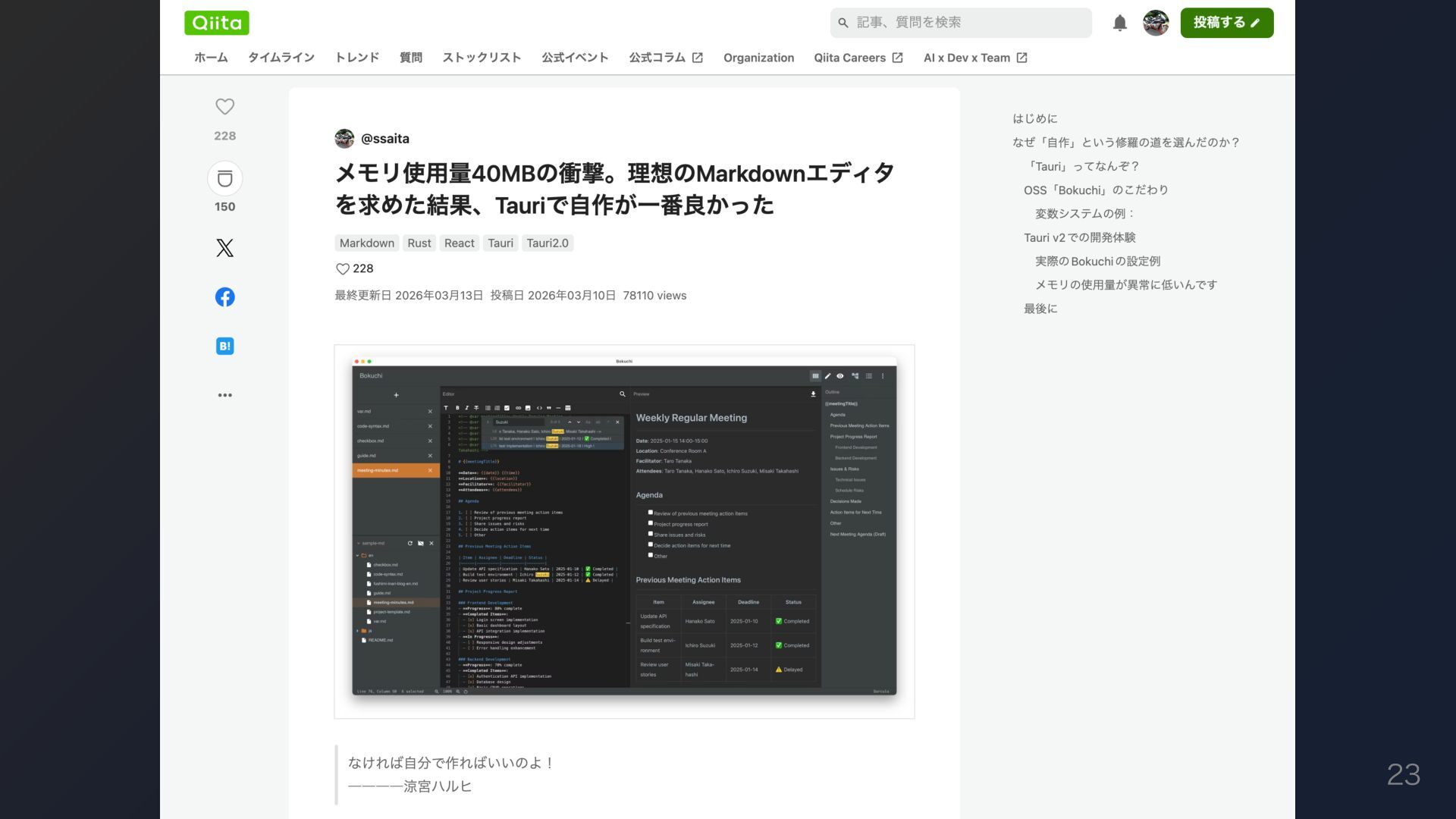1456x819 pixels.
Task: Open the タイムライン tab
Action: pyautogui.click(x=281, y=58)
